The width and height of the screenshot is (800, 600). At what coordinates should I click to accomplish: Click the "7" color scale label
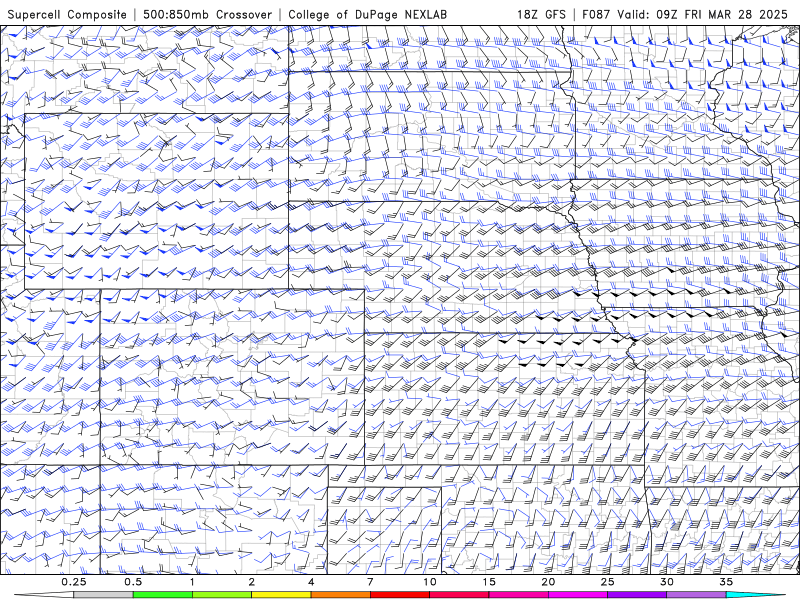pyautogui.click(x=370, y=582)
